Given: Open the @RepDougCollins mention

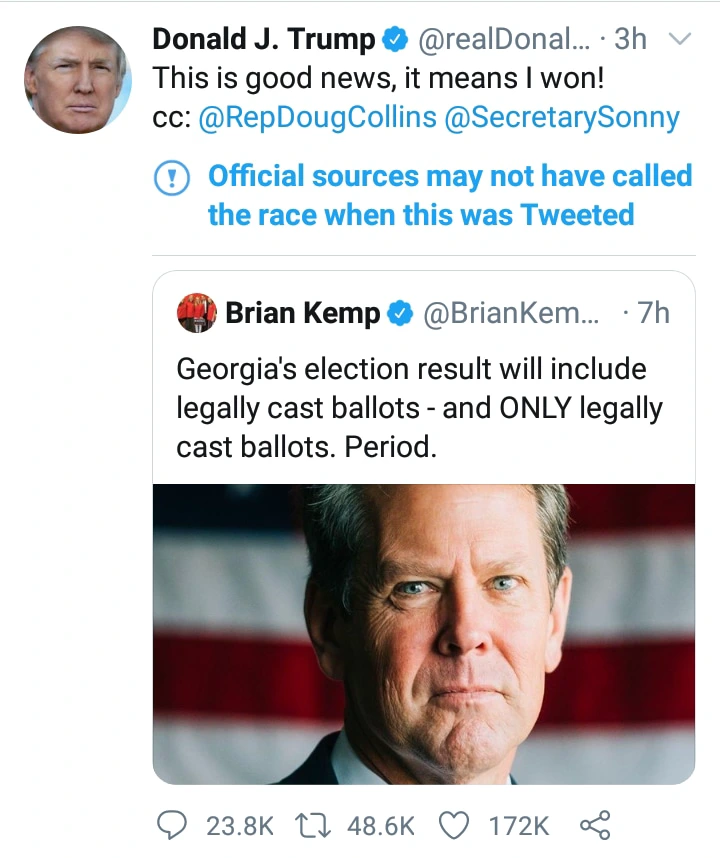Looking at the screenshot, I should pos(318,117).
